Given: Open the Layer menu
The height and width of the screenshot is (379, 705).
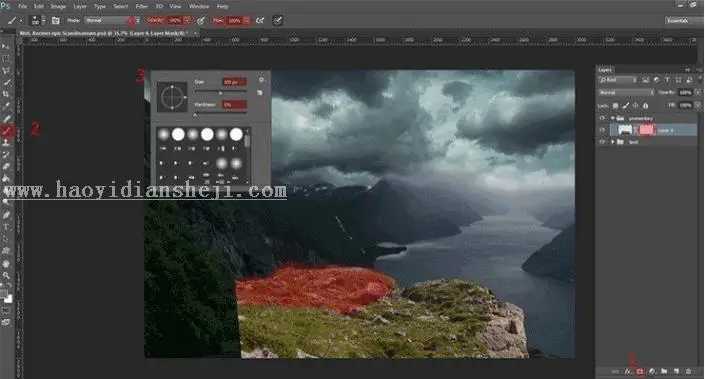Looking at the screenshot, I should tap(80, 6).
